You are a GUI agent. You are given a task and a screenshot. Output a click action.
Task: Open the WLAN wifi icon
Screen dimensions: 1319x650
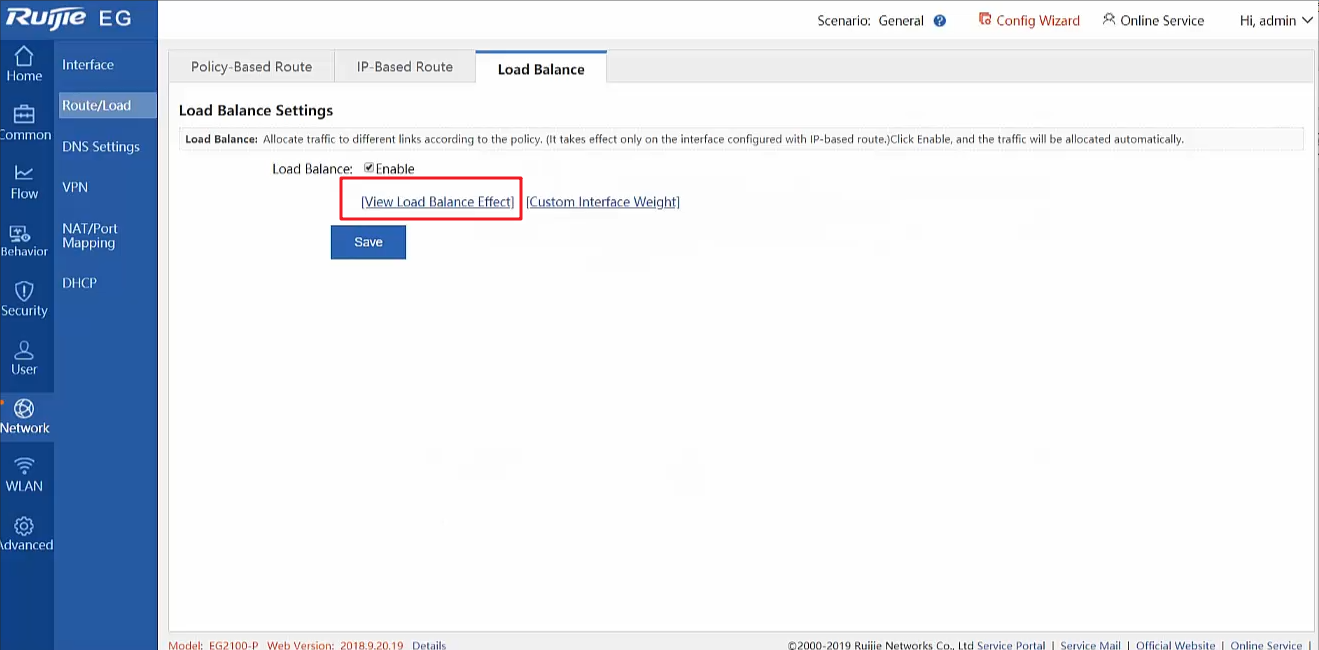(24, 467)
